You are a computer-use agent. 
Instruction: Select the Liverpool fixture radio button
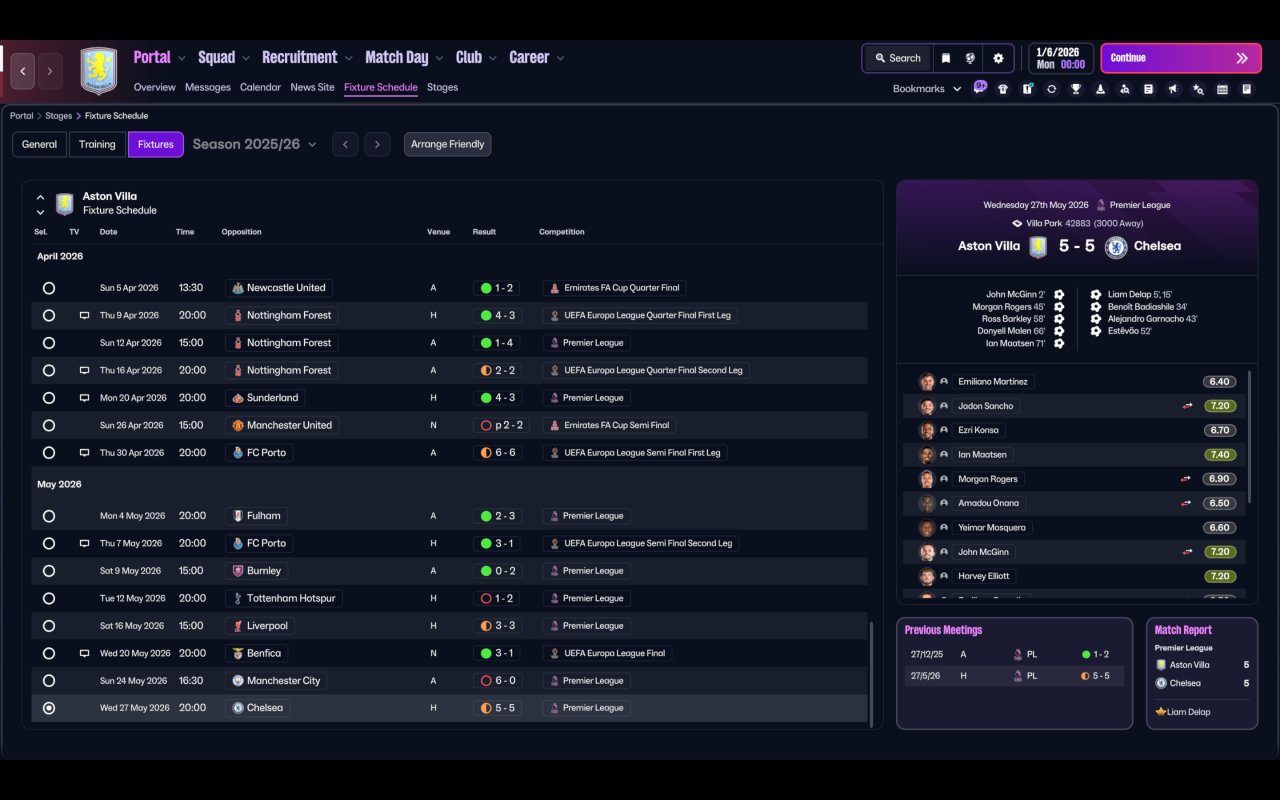point(49,626)
